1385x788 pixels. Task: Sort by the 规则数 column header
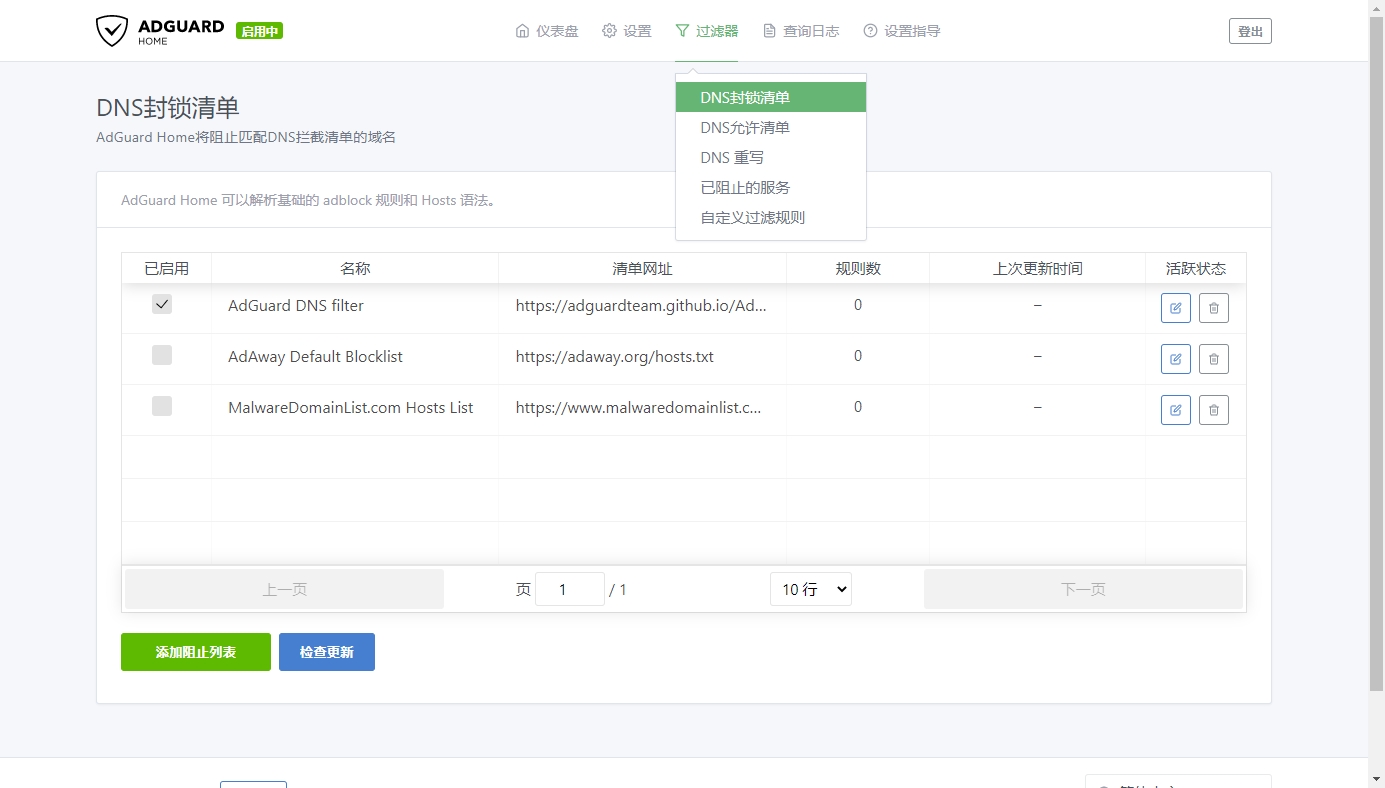click(858, 268)
